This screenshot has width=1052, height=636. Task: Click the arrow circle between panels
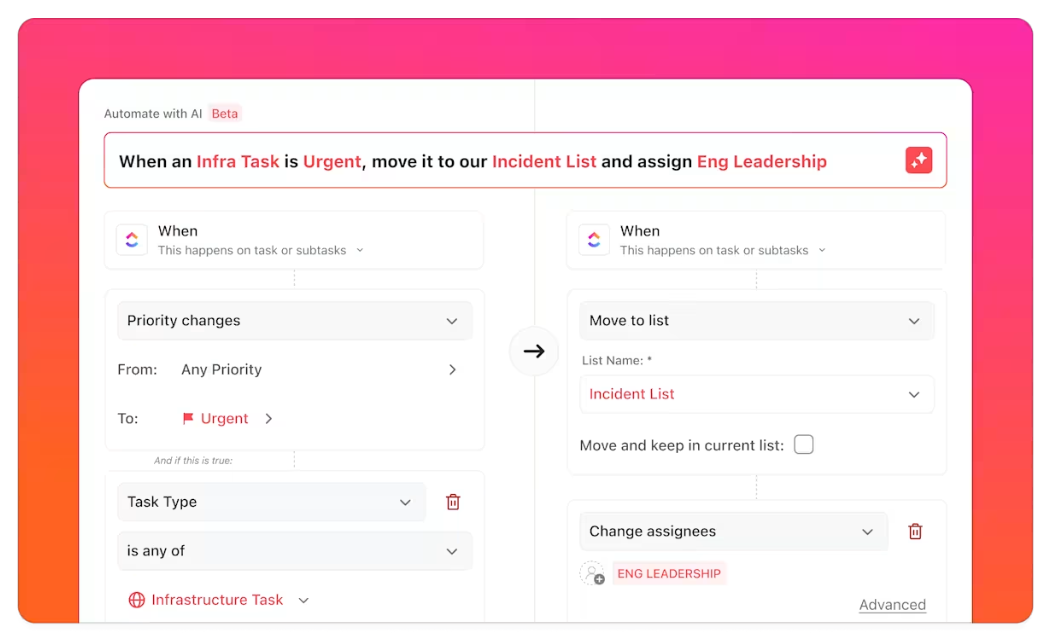click(534, 351)
